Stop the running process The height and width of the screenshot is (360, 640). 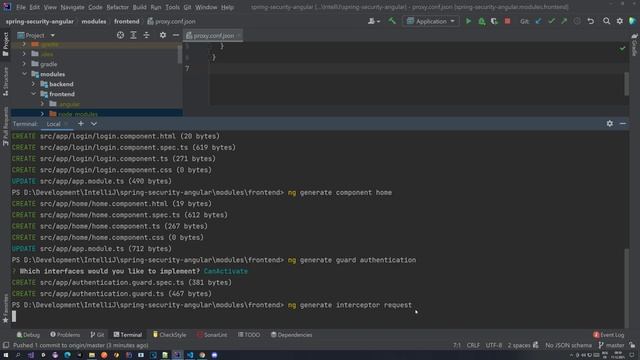tap(507, 21)
